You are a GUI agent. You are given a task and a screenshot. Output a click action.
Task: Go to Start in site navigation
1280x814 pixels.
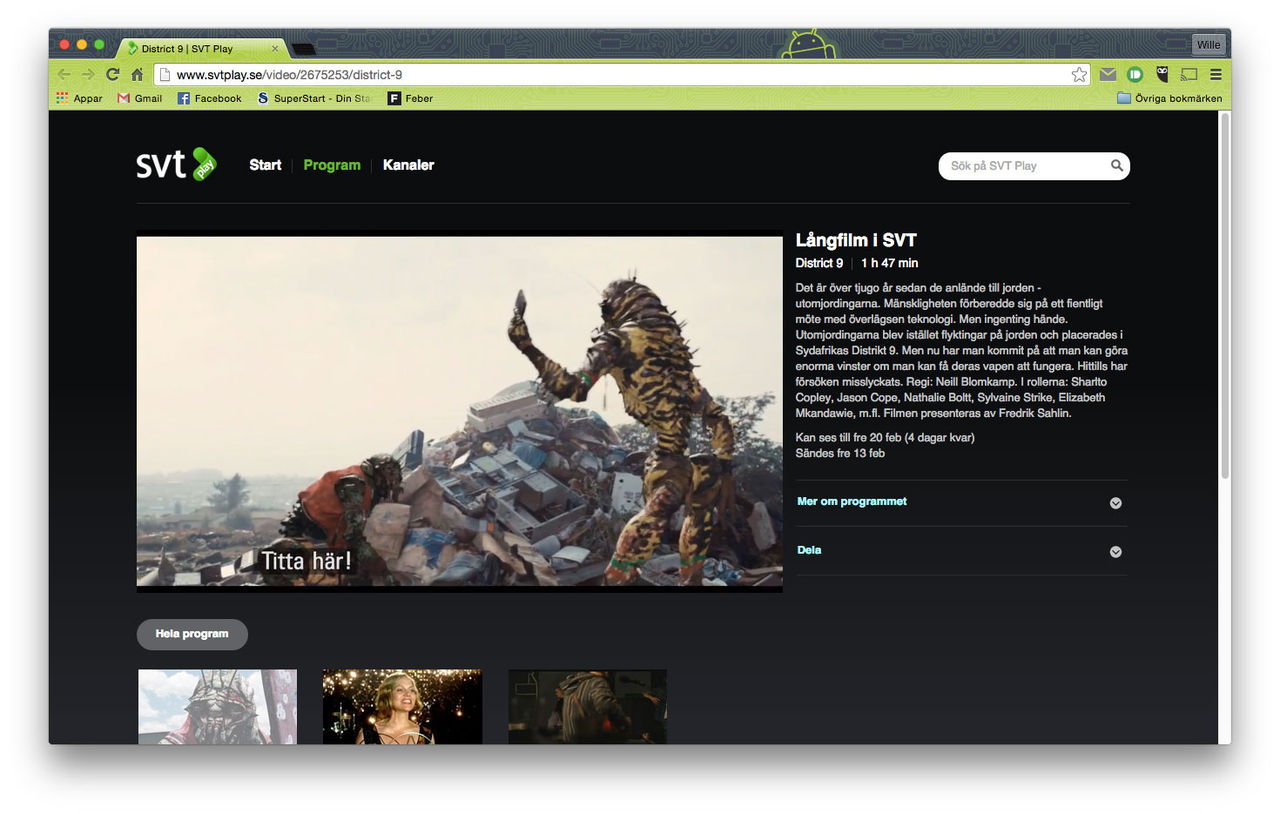click(x=265, y=165)
